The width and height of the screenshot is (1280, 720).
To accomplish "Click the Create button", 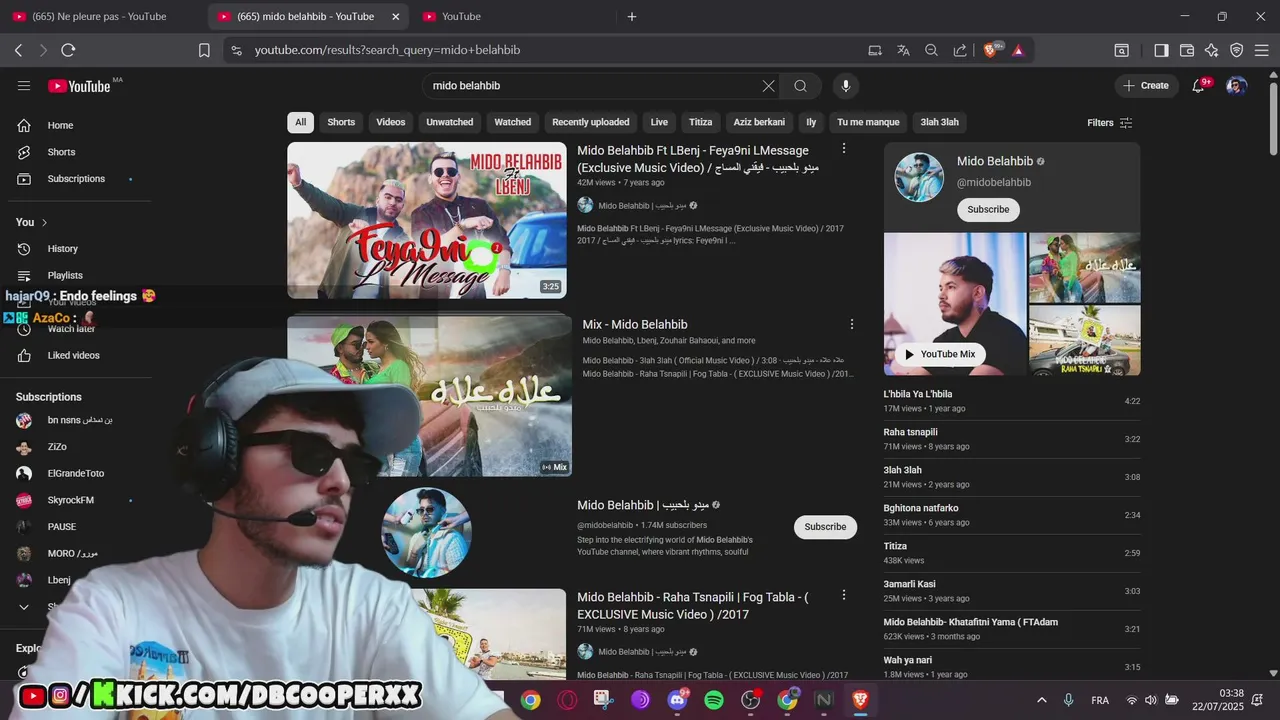I will click(x=1146, y=86).
